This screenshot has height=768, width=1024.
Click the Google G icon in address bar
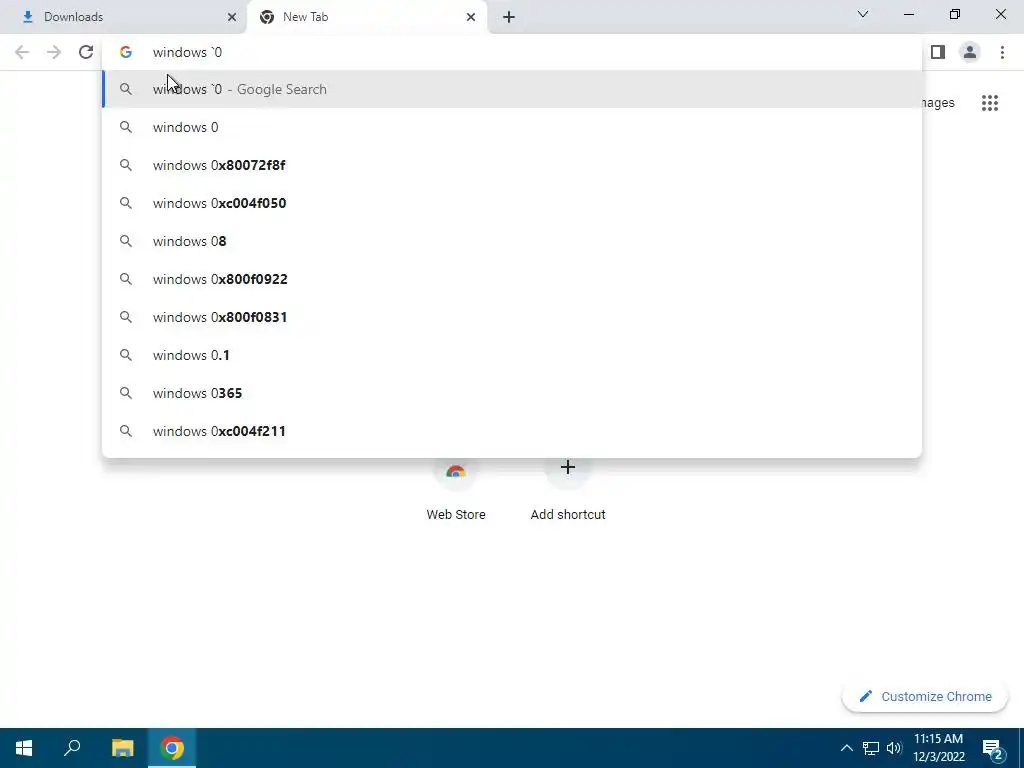[x=126, y=52]
